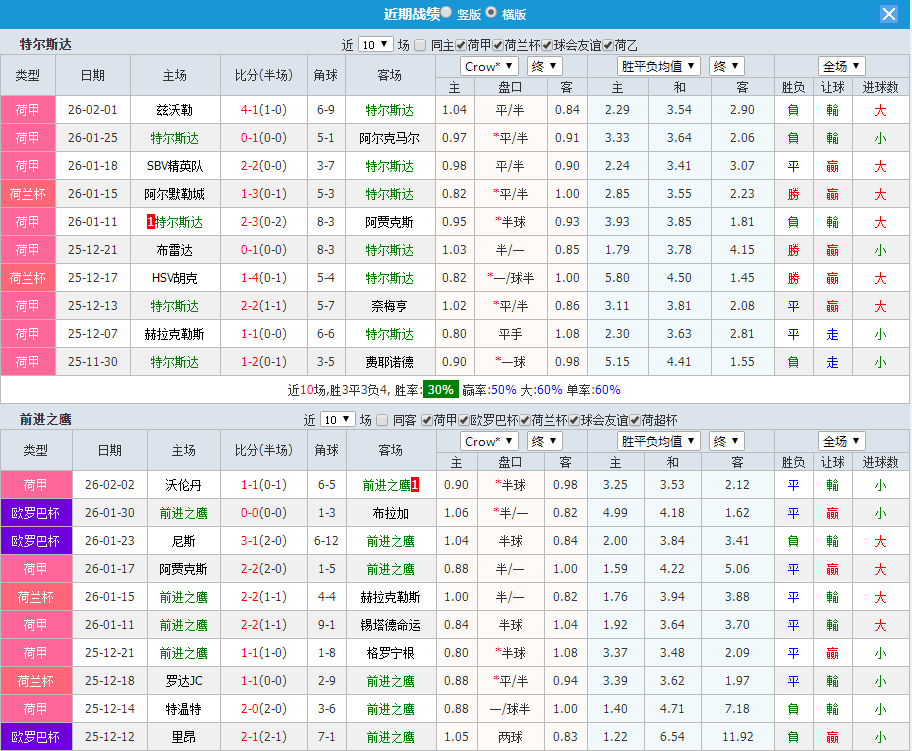This screenshot has width=912, height=751.
Task: Open the Crow* bookmaker dropdown
Action: (x=488, y=66)
